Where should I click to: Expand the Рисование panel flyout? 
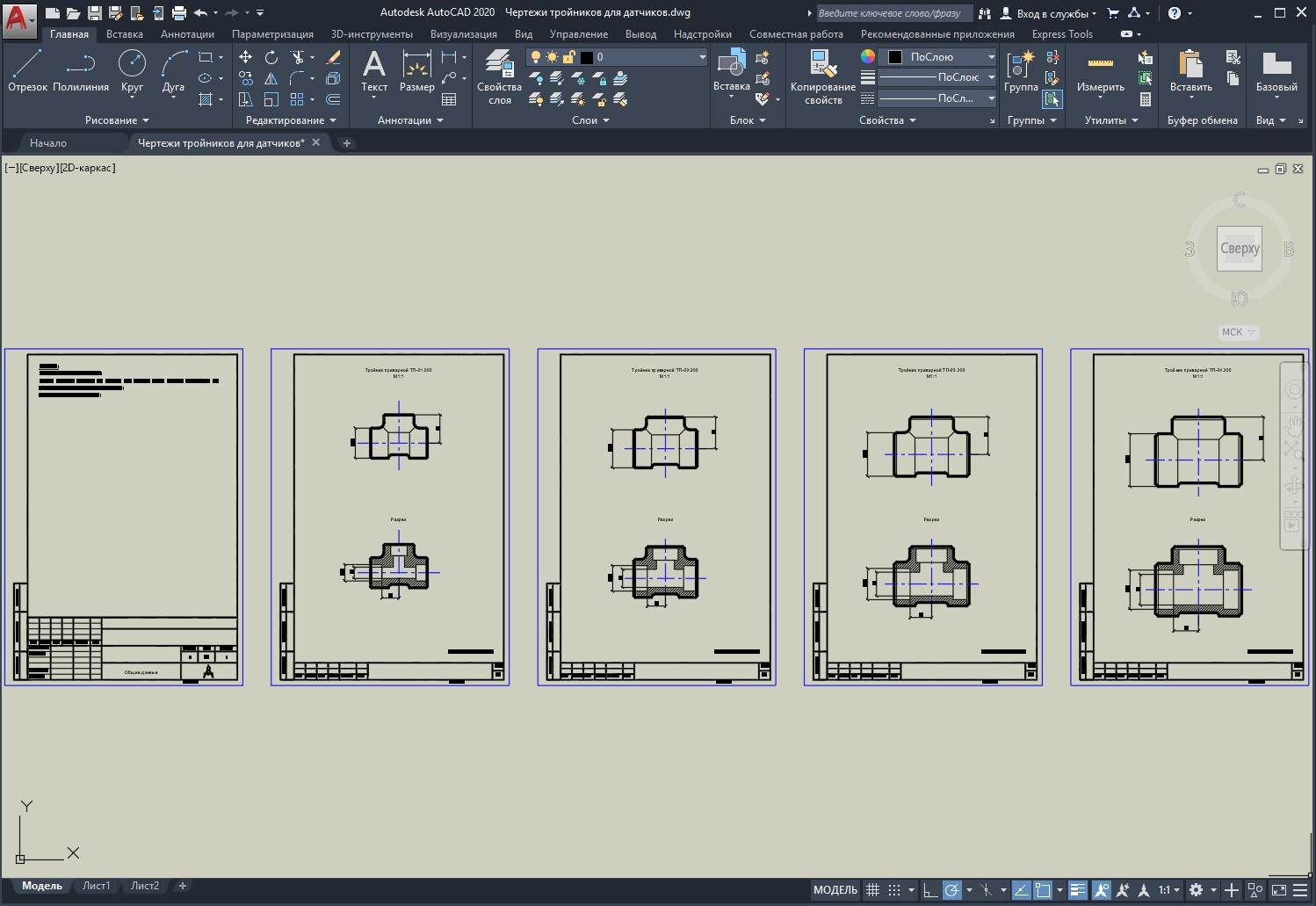click(117, 120)
